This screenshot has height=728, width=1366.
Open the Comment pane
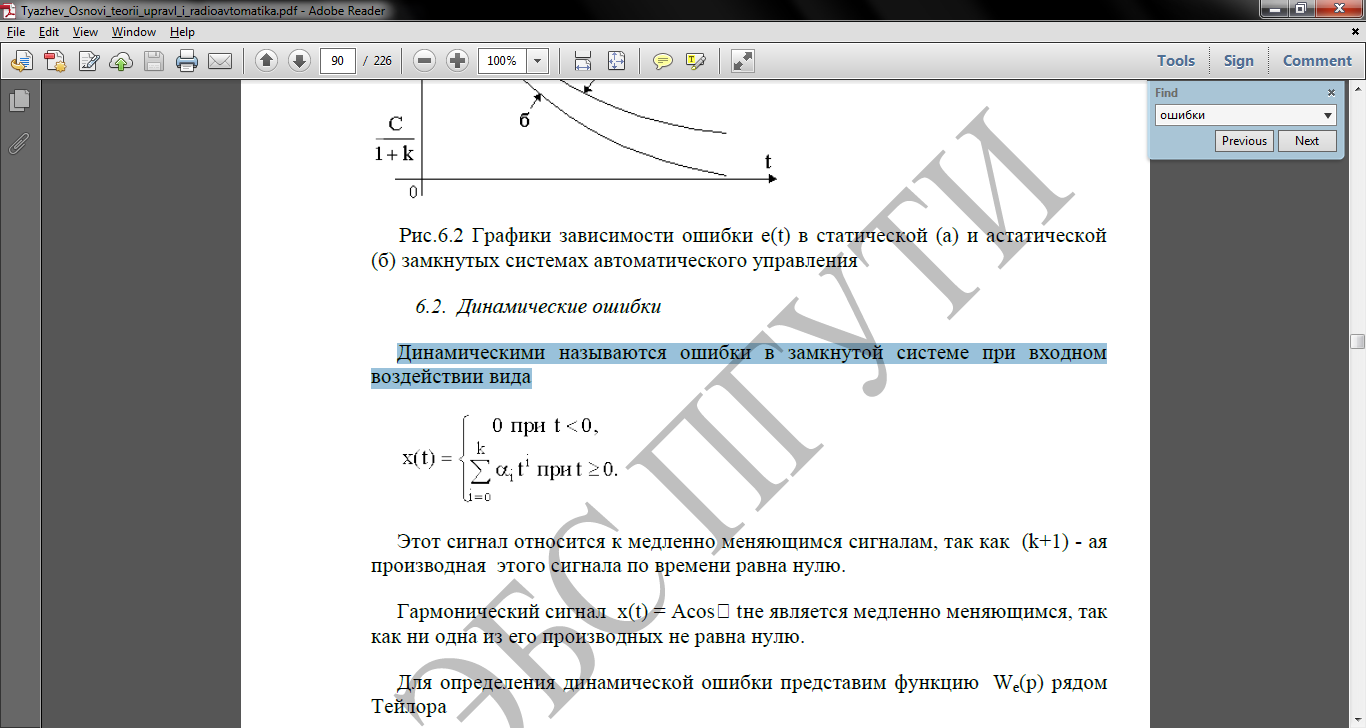[x=1317, y=61]
